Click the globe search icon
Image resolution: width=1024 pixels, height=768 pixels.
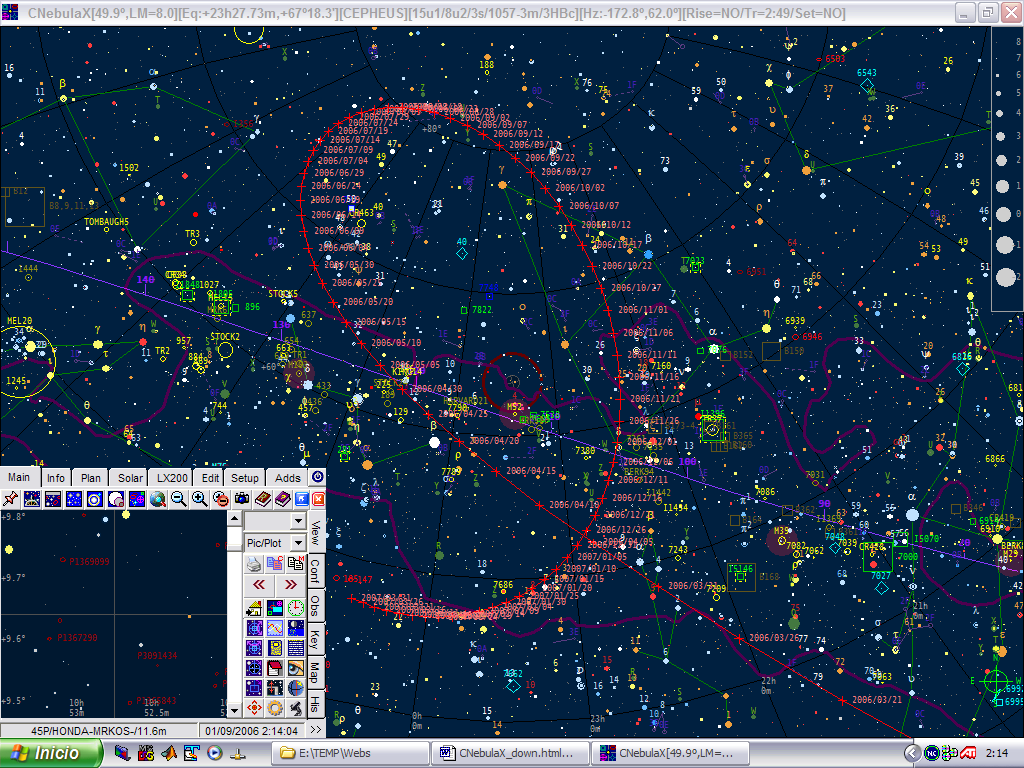pyautogui.click(x=157, y=499)
